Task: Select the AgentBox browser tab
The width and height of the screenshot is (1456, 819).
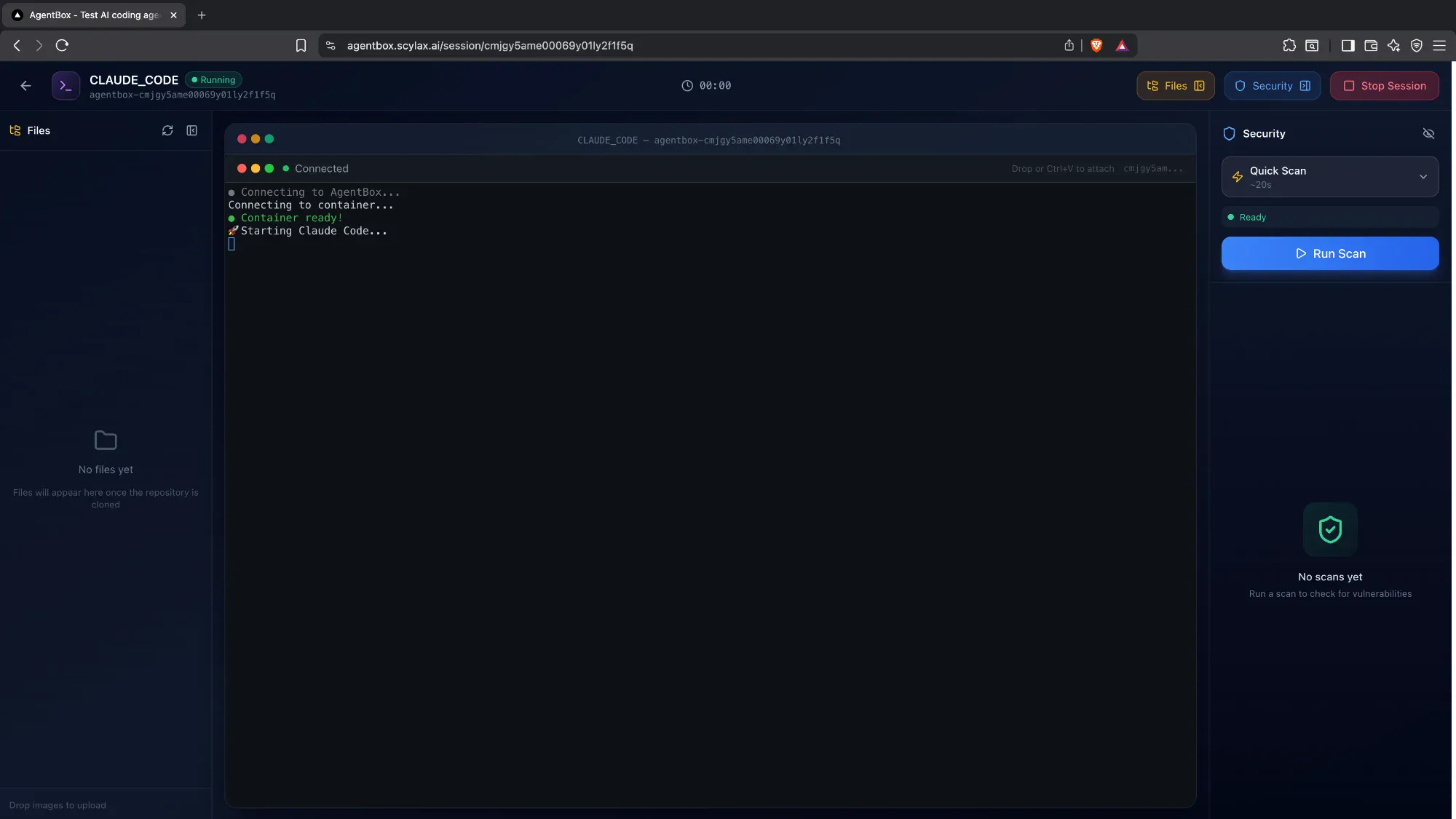Action: 93,15
